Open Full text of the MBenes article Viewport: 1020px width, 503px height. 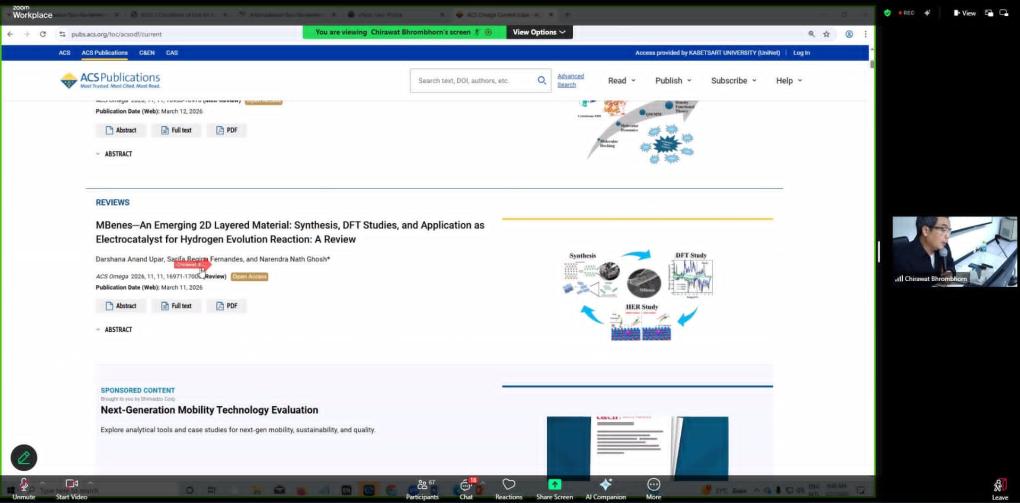click(x=176, y=306)
